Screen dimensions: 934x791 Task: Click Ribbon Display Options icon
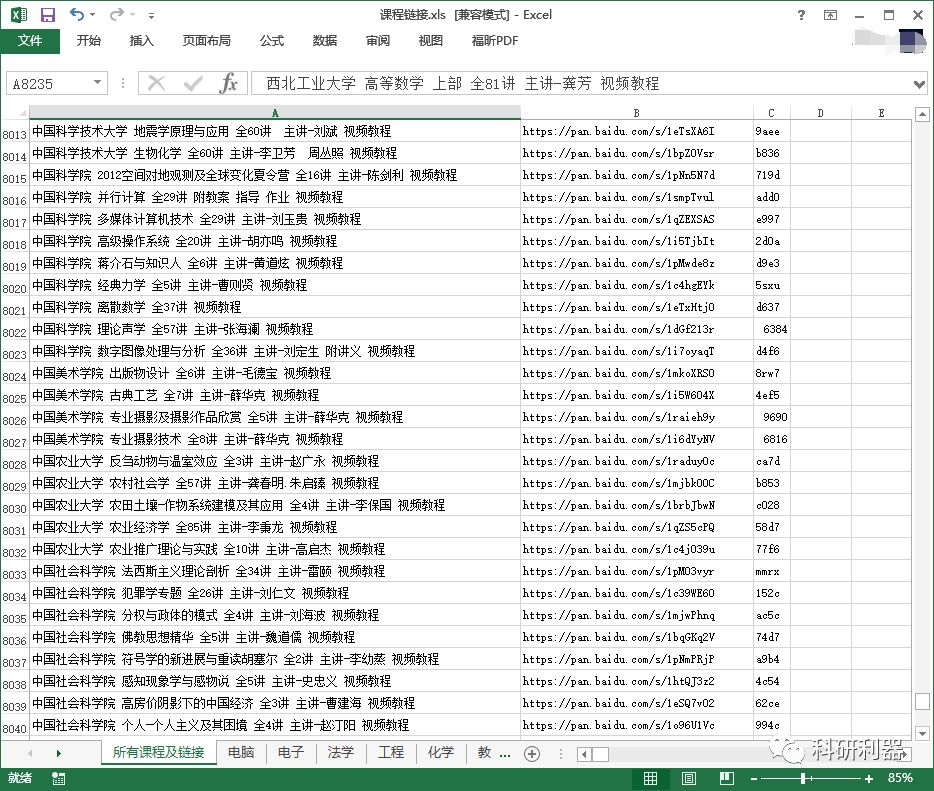[830, 15]
